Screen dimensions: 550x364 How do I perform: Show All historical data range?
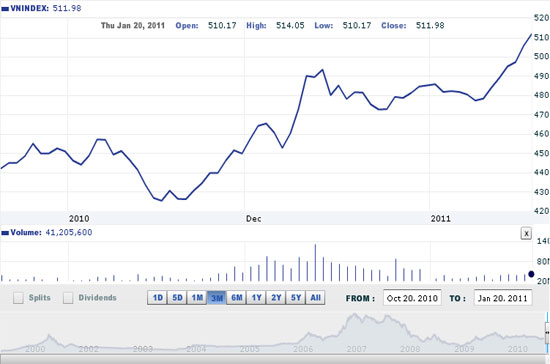[315, 298]
